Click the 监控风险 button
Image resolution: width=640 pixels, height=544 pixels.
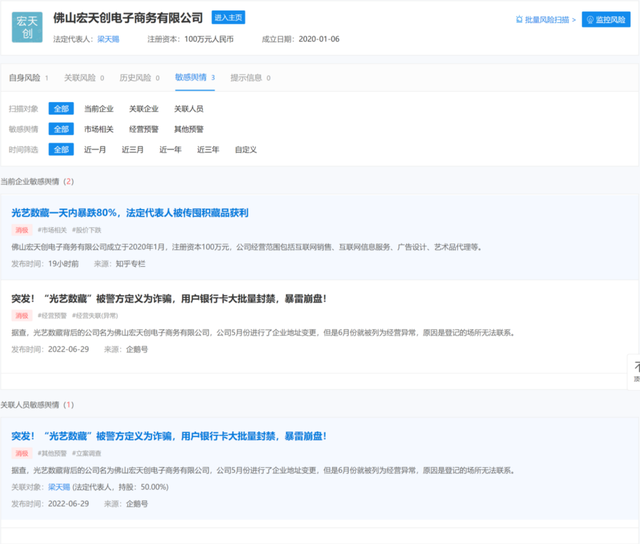pyautogui.click(x=608, y=19)
